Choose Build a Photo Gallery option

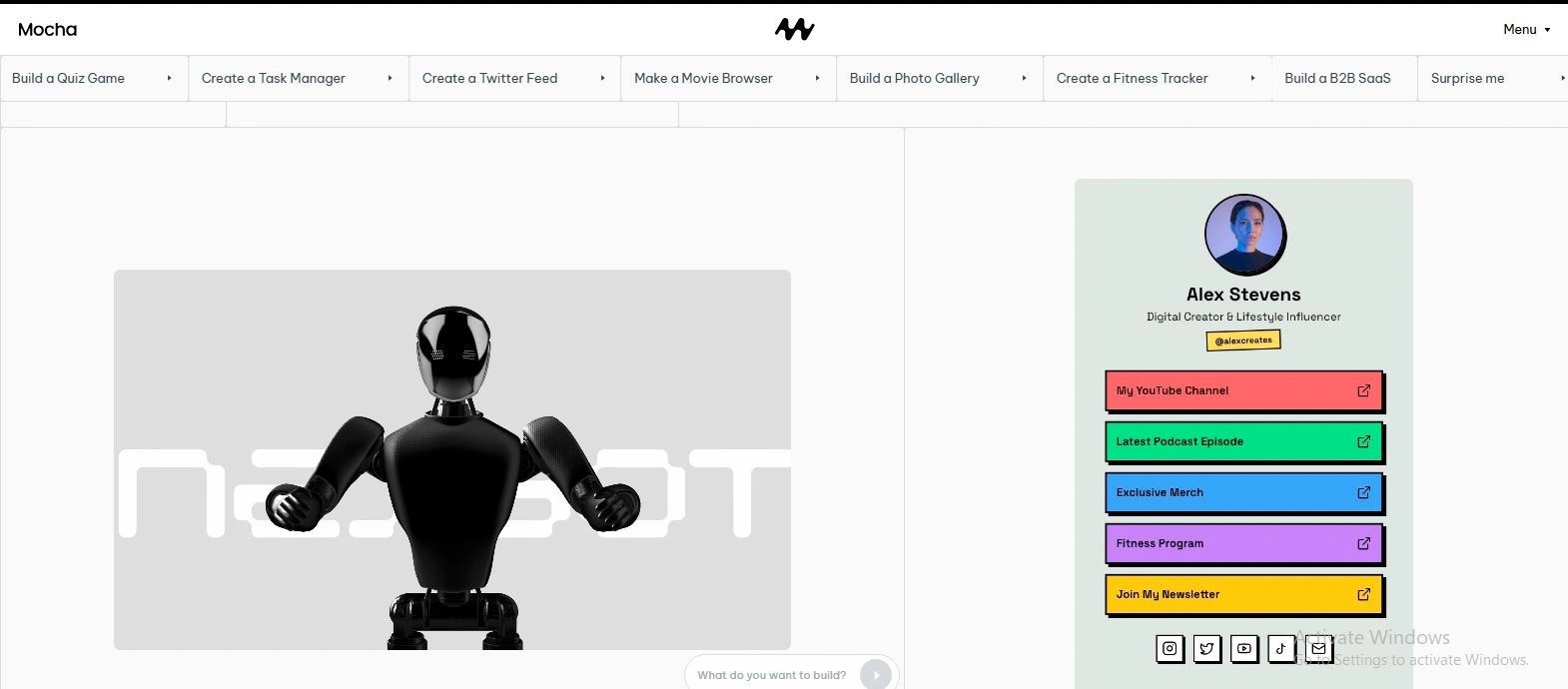[x=914, y=78]
